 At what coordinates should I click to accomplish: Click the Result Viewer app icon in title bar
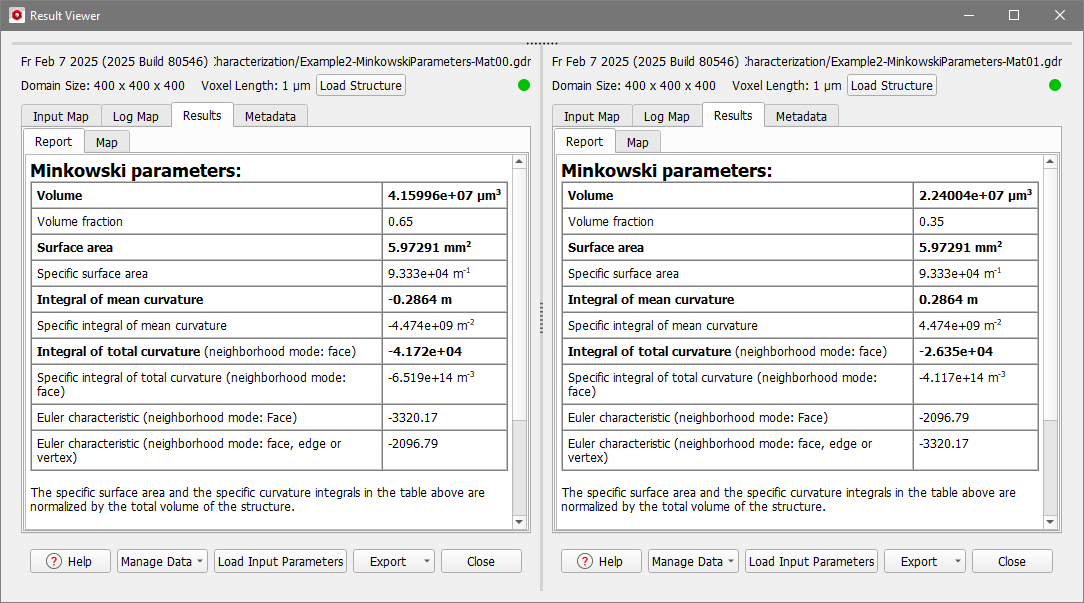pos(17,15)
